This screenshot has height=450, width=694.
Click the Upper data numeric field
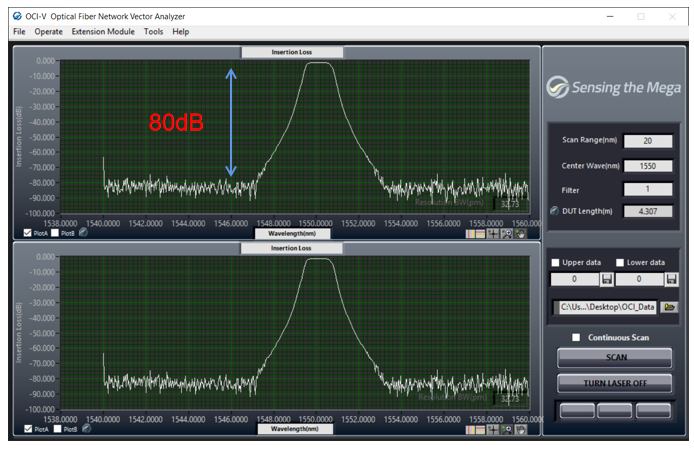coord(574,279)
